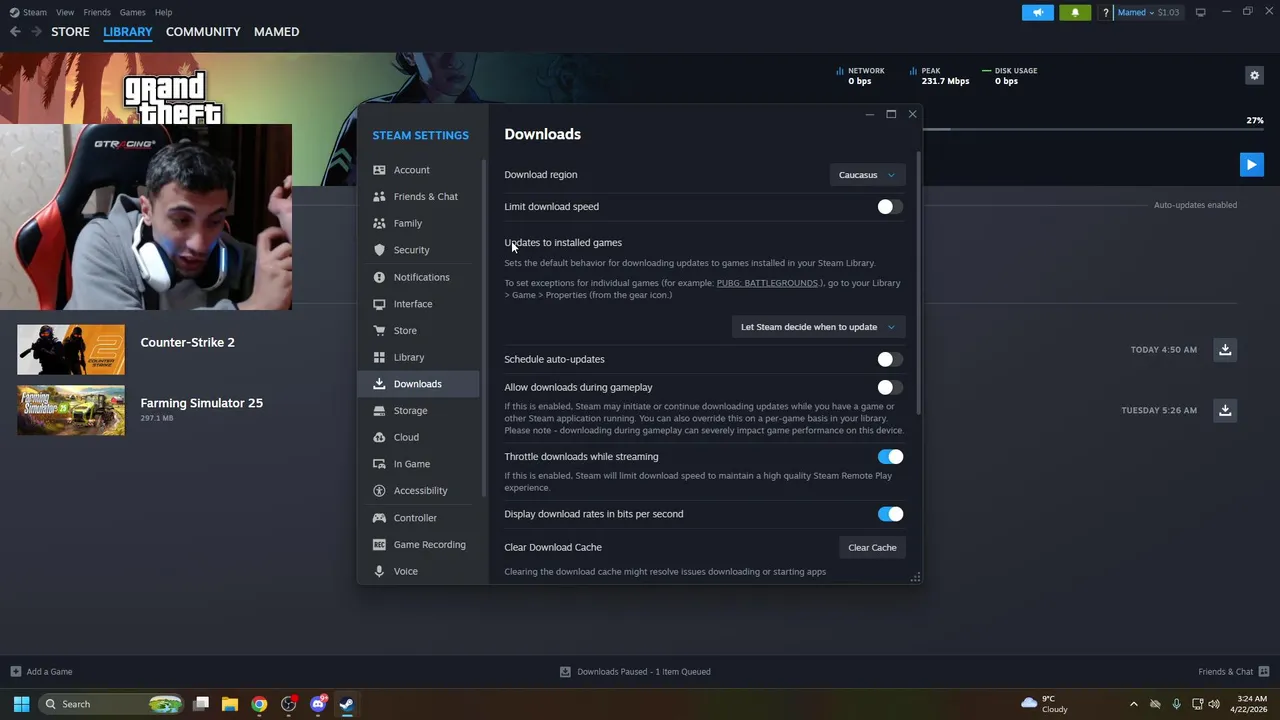
Task: Click the settings window vertical scrollbar
Action: [x=918, y=284]
